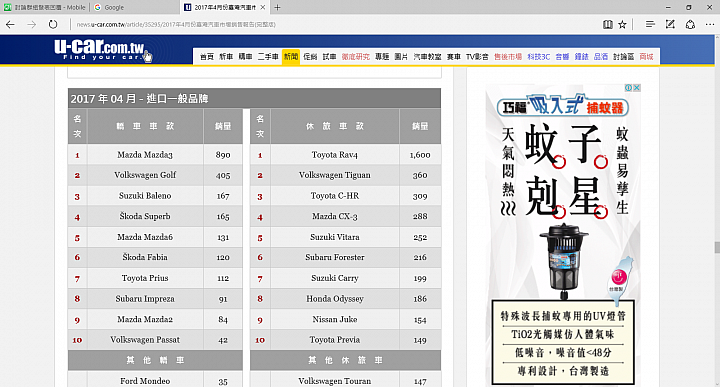Select the Škoda Superb cell
This screenshot has width=720, height=387.
click(145, 216)
